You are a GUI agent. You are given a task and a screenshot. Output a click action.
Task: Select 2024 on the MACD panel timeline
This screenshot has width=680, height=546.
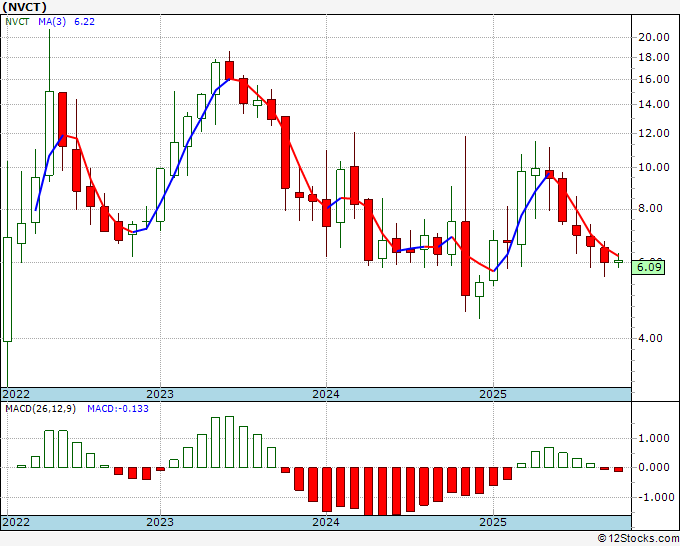click(x=325, y=522)
